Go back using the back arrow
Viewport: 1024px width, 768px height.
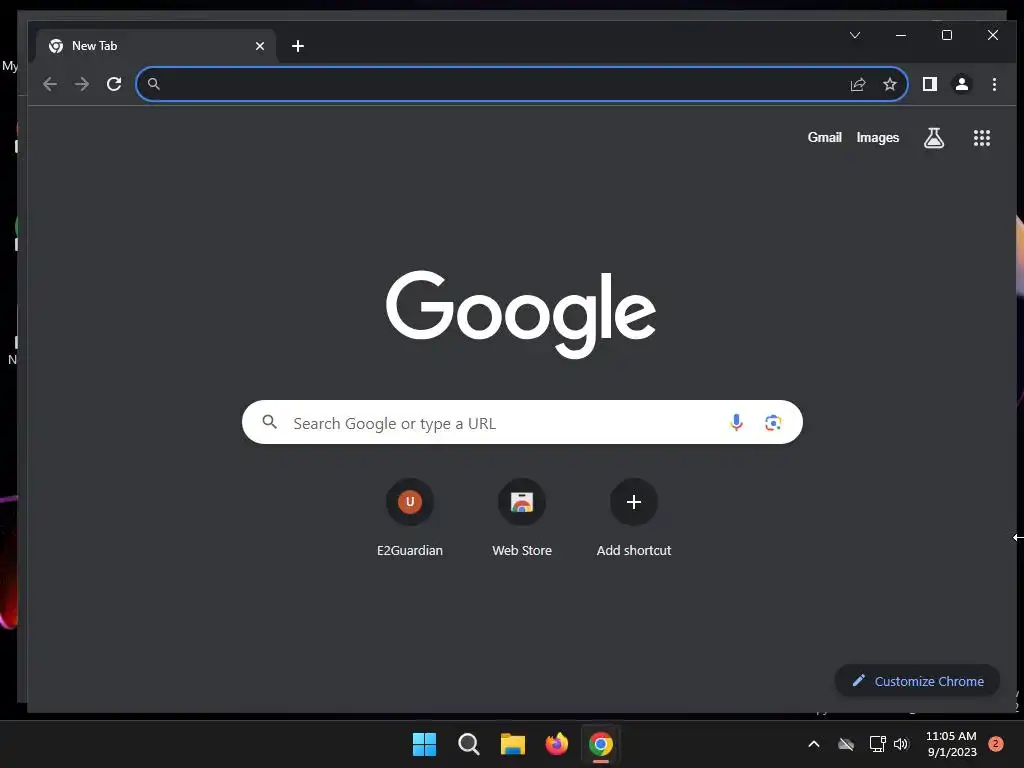point(50,84)
